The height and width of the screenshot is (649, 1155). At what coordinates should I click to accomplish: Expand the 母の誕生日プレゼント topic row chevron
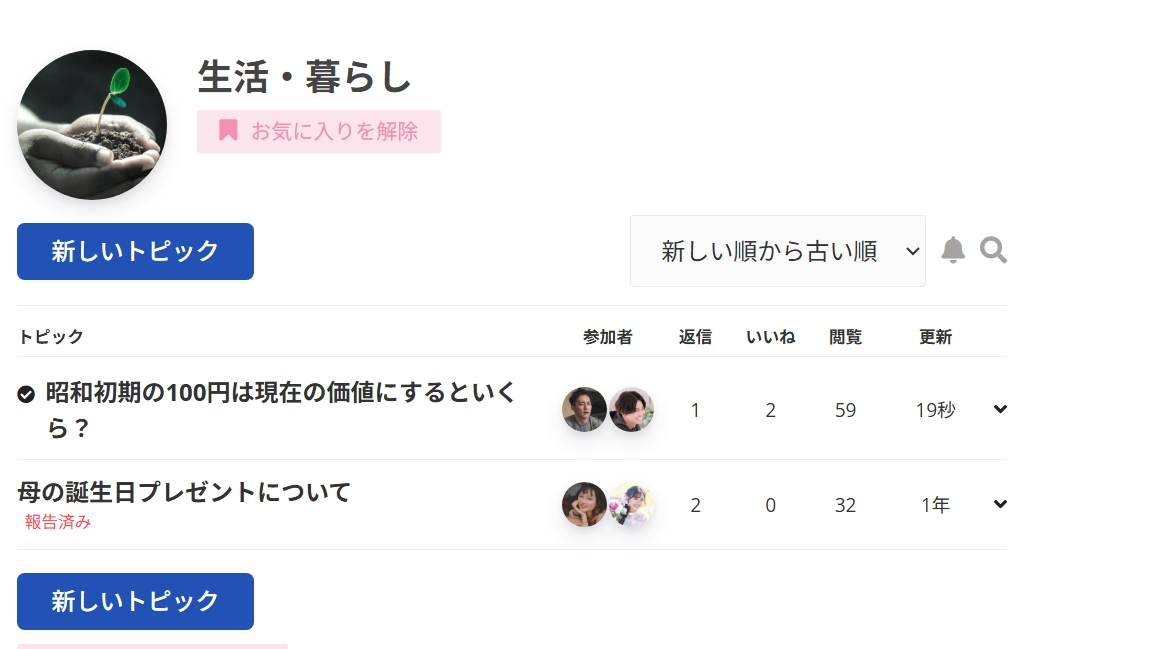(1000, 504)
